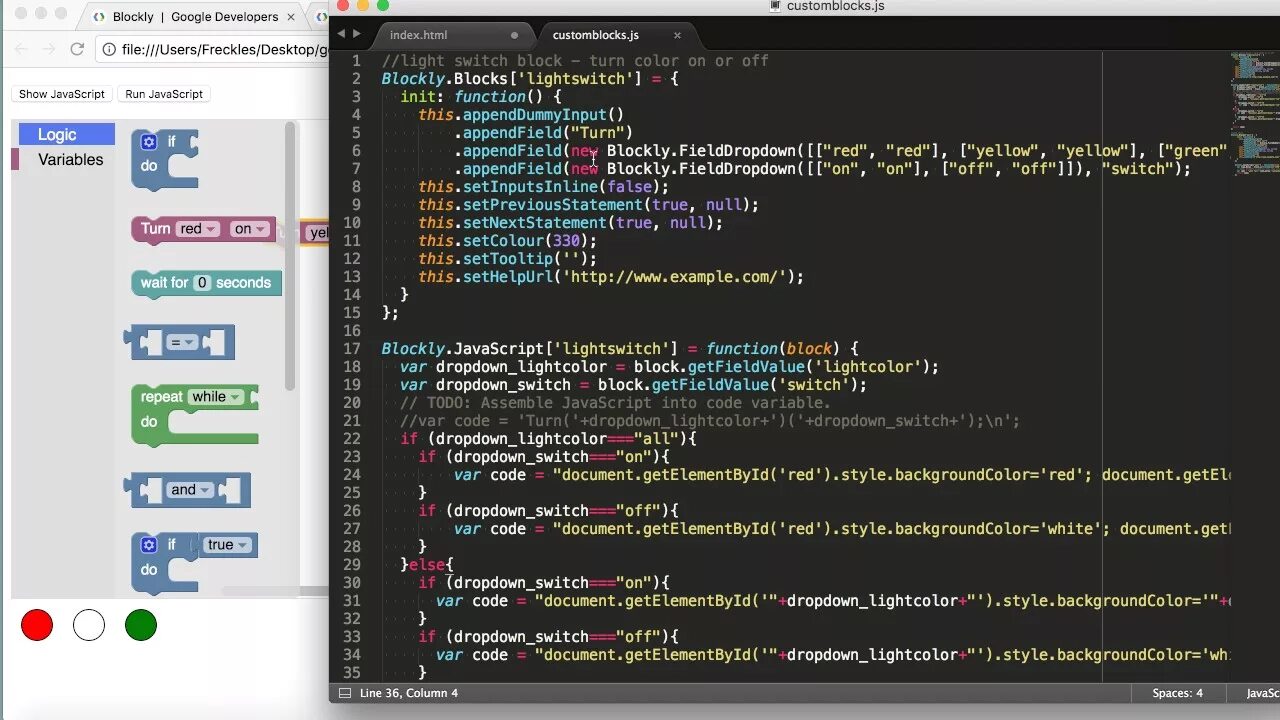The width and height of the screenshot is (1280, 720).
Task: Open the on/off dropdown on the Turn block
Action: point(249,229)
